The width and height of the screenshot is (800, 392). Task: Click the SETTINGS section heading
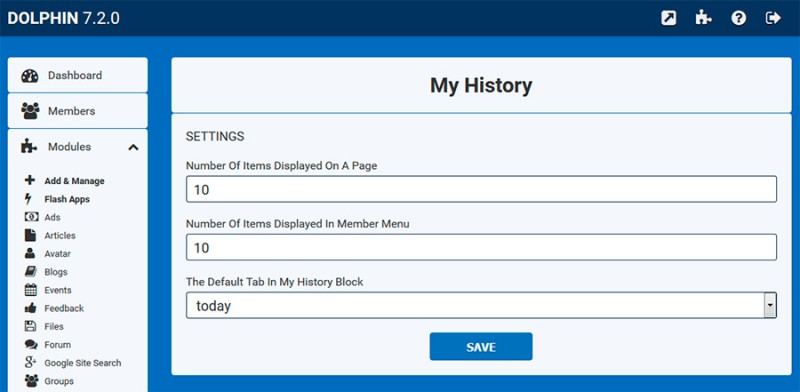(215, 137)
